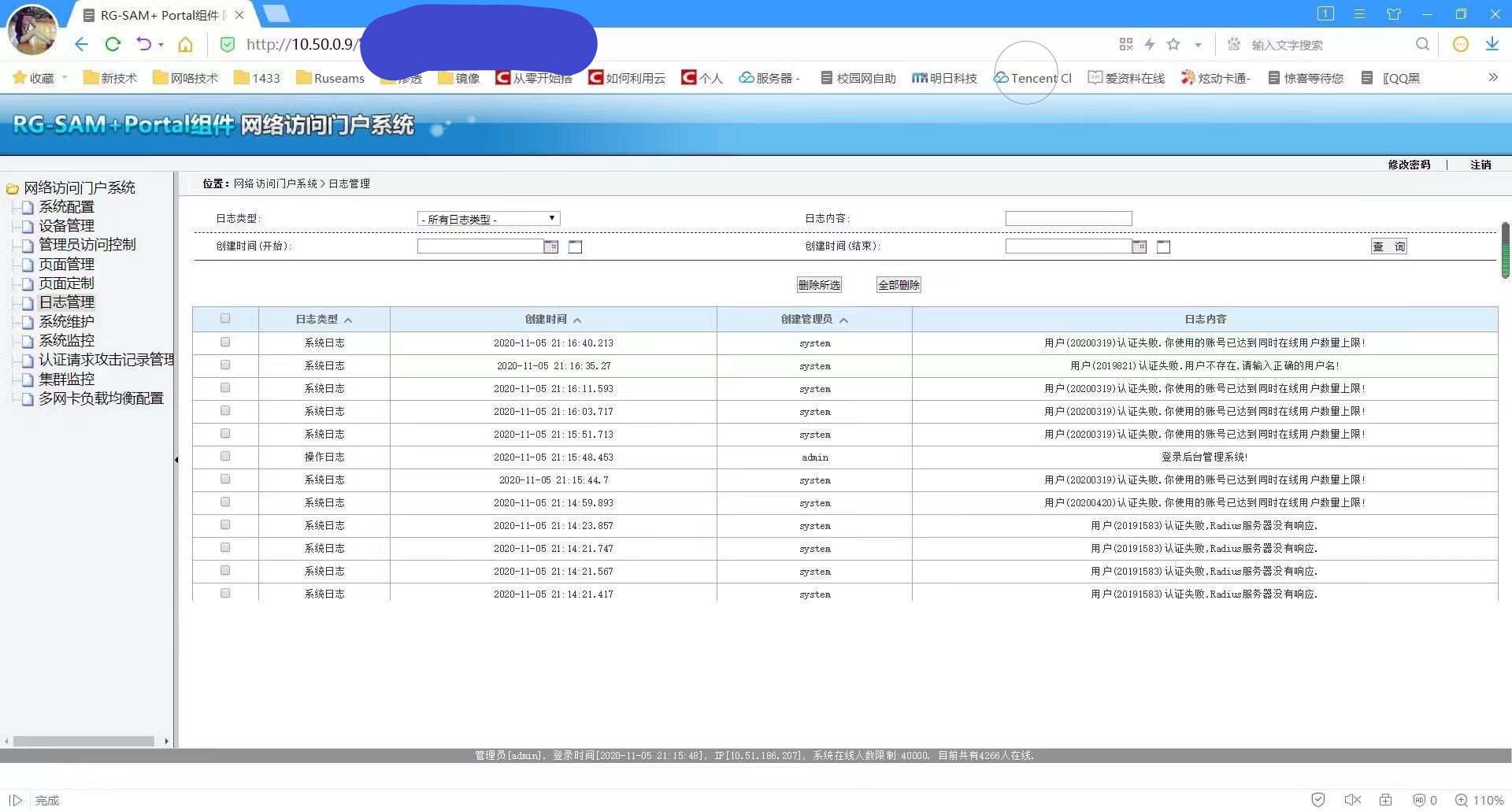Click the security shield icon in status bar

click(1318, 800)
